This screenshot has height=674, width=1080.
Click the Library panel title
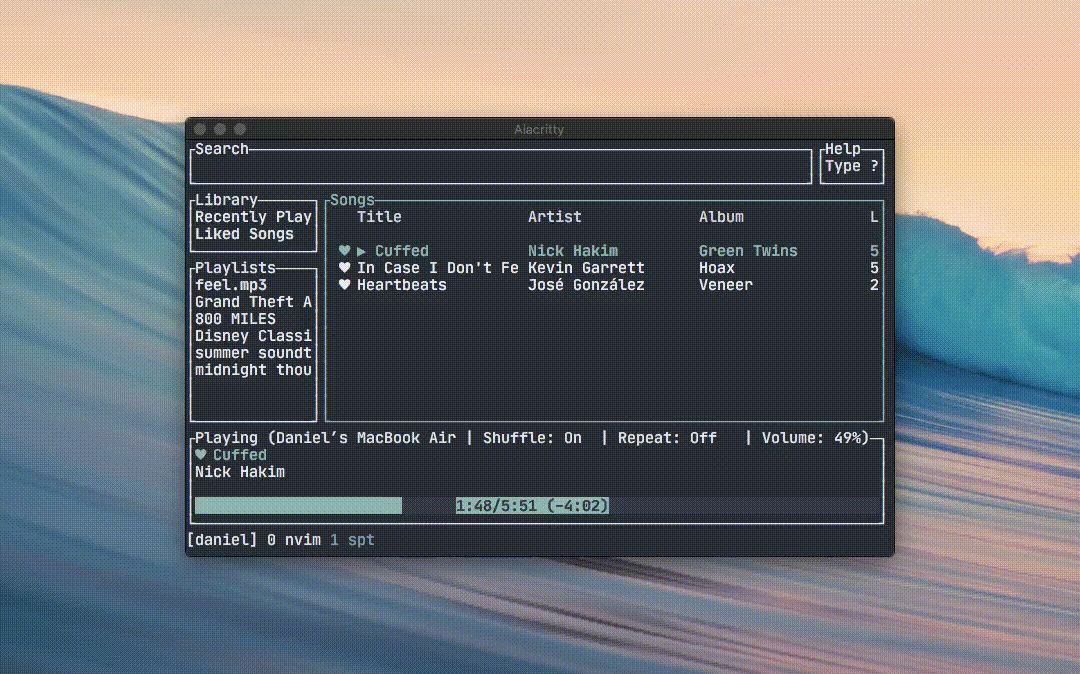point(226,200)
